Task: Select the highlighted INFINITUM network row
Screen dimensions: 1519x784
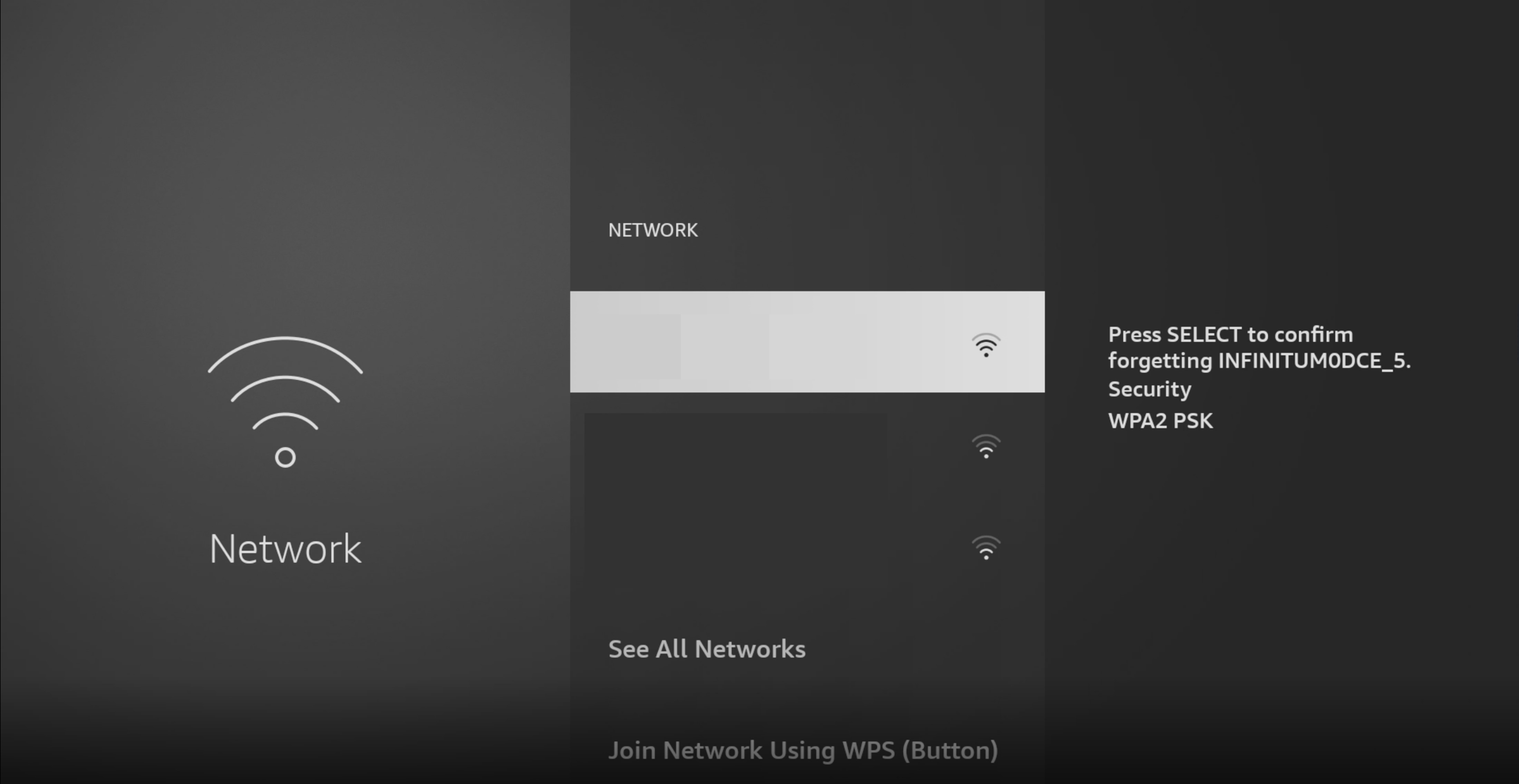Action: click(x=807, y=342)
